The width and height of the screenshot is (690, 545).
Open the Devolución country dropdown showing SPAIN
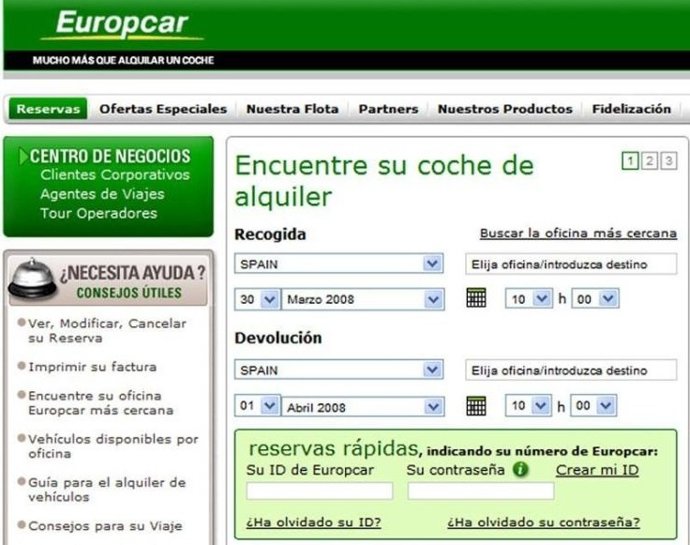click(x=339, y=370)
